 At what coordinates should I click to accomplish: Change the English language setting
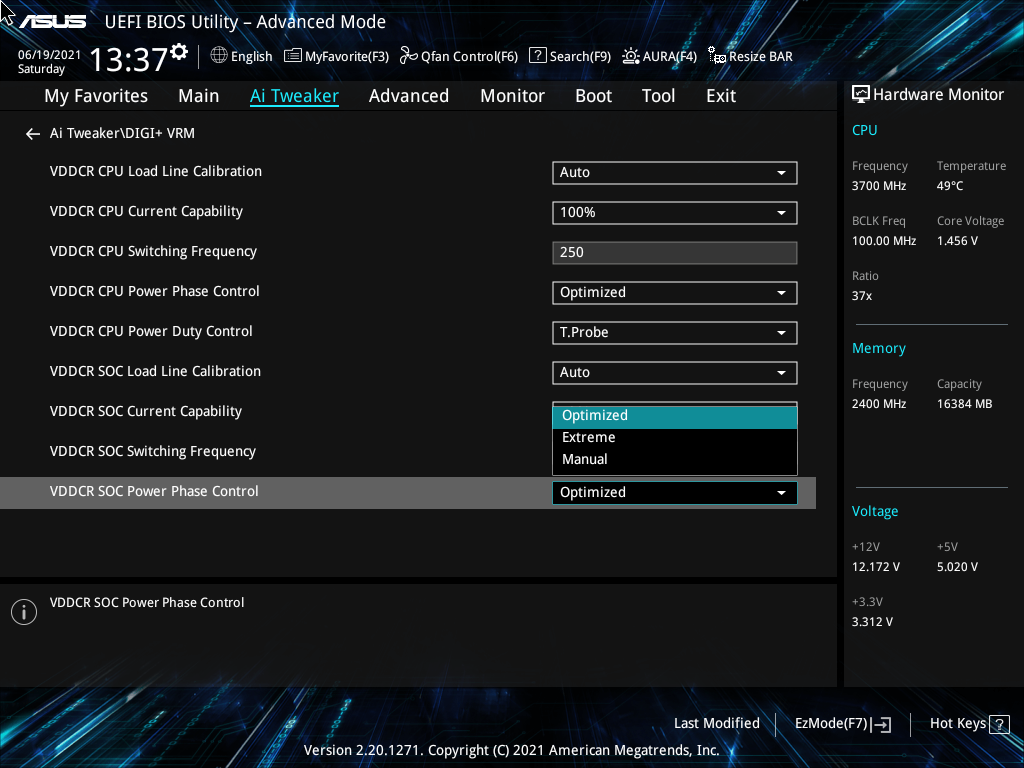[241, 56]
